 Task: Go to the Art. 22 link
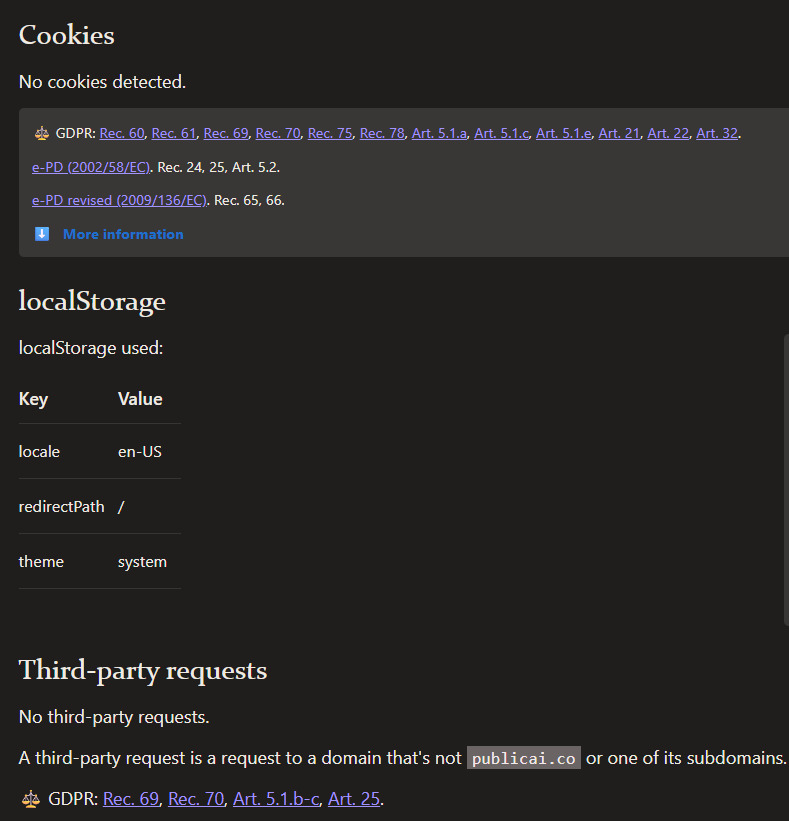point(668,133)
